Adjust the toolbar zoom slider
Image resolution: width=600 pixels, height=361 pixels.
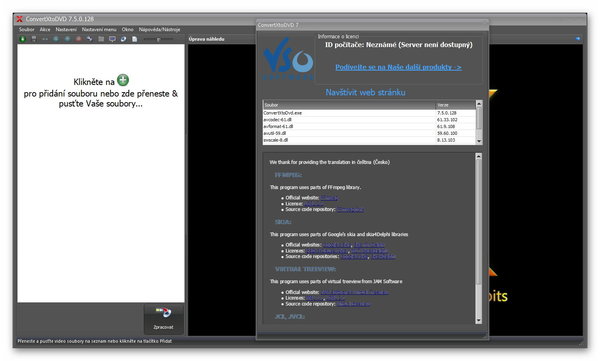tap(158, 39)
